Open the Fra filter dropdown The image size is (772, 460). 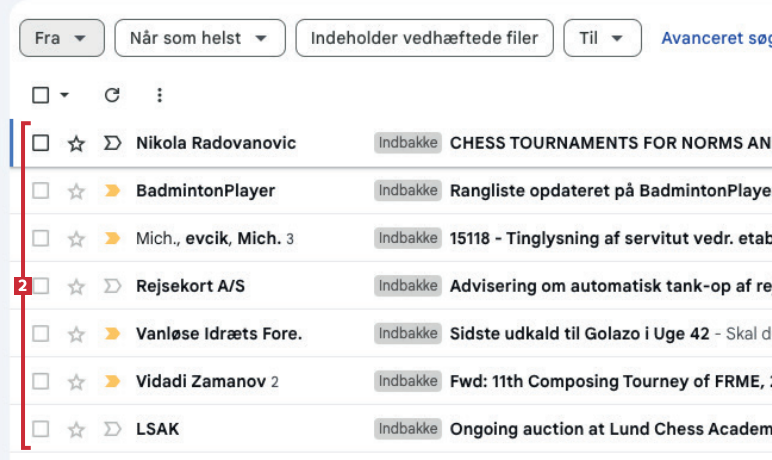pyautogui.click(x=61, y=38)
